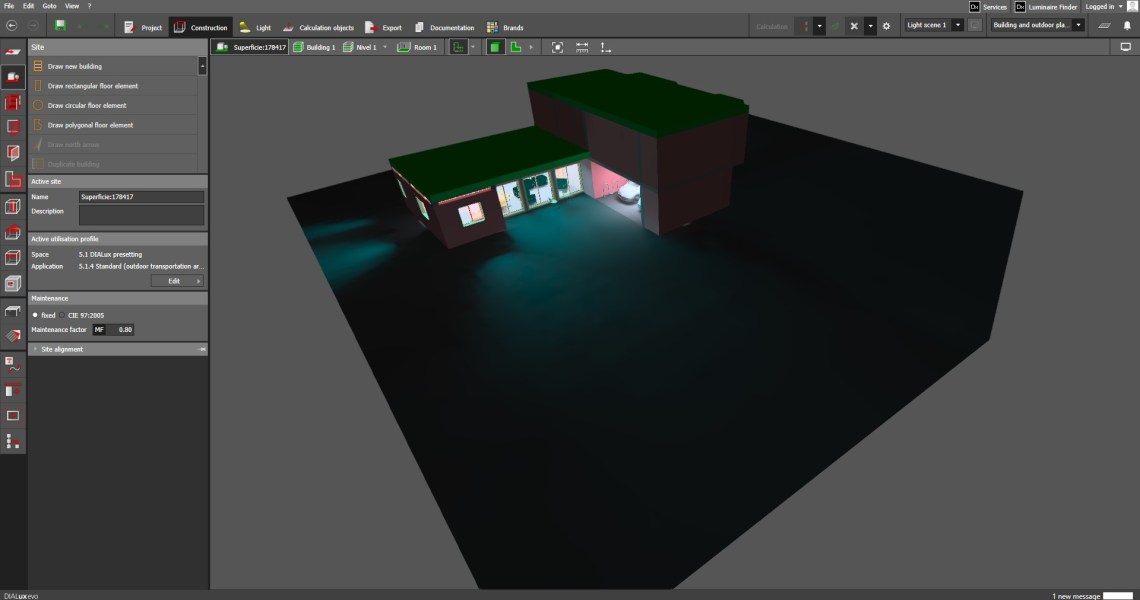The image size is (1140, 600).
Task: Click the back navigation arrow
Action: pos(12,26)
